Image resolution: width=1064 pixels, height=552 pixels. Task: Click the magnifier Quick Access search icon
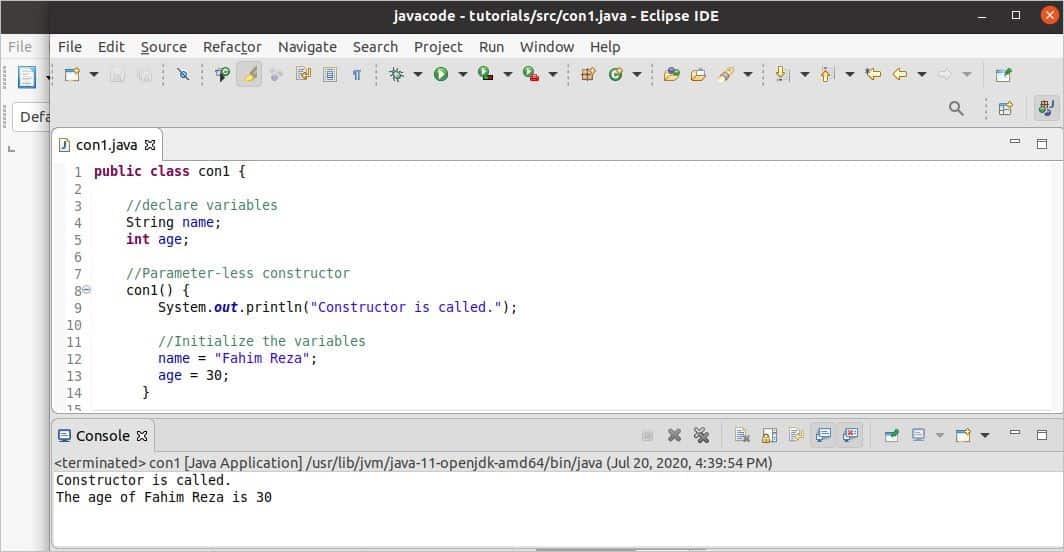tap(956, 109)
